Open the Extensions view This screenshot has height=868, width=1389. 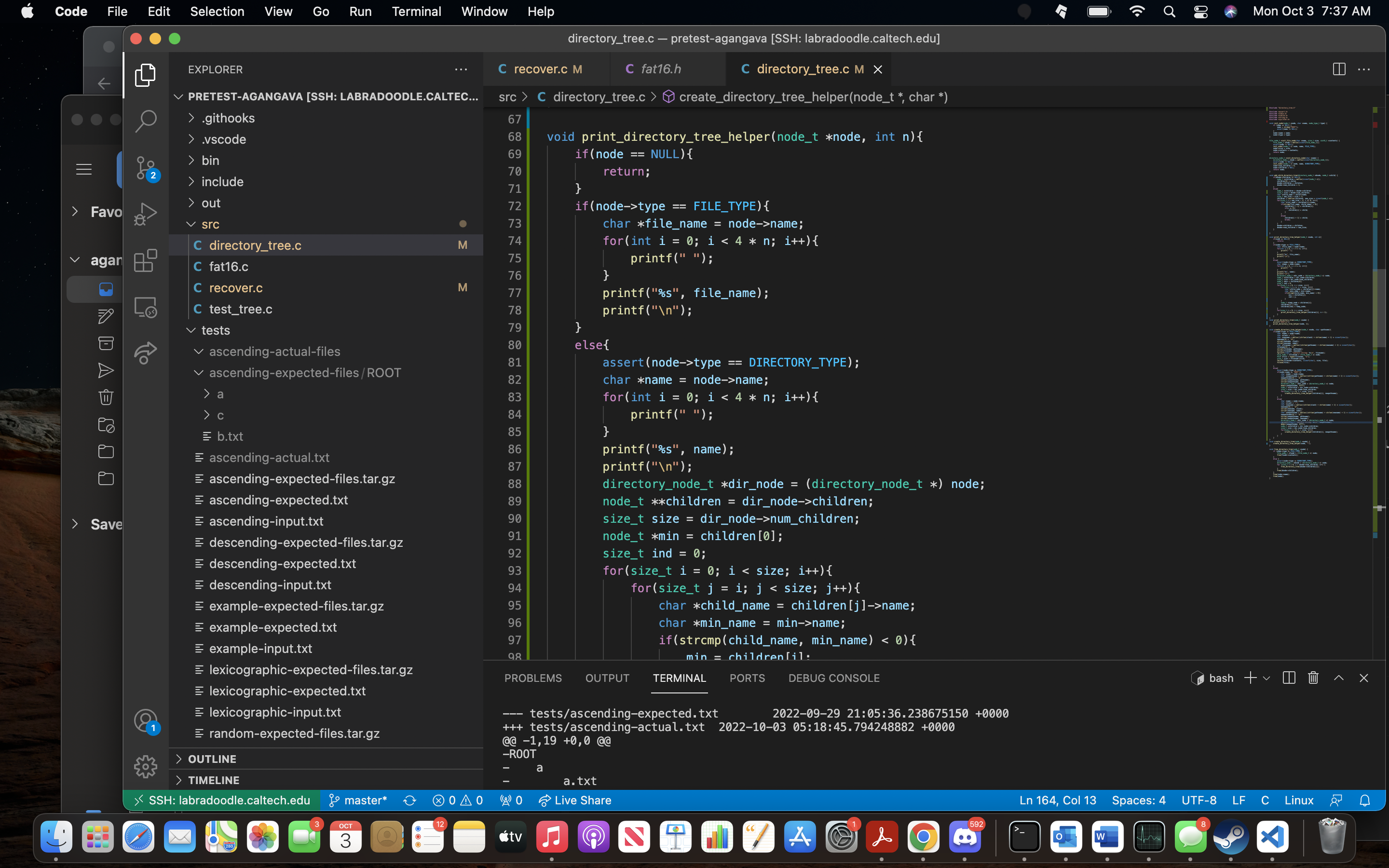(x=145, y=260)
